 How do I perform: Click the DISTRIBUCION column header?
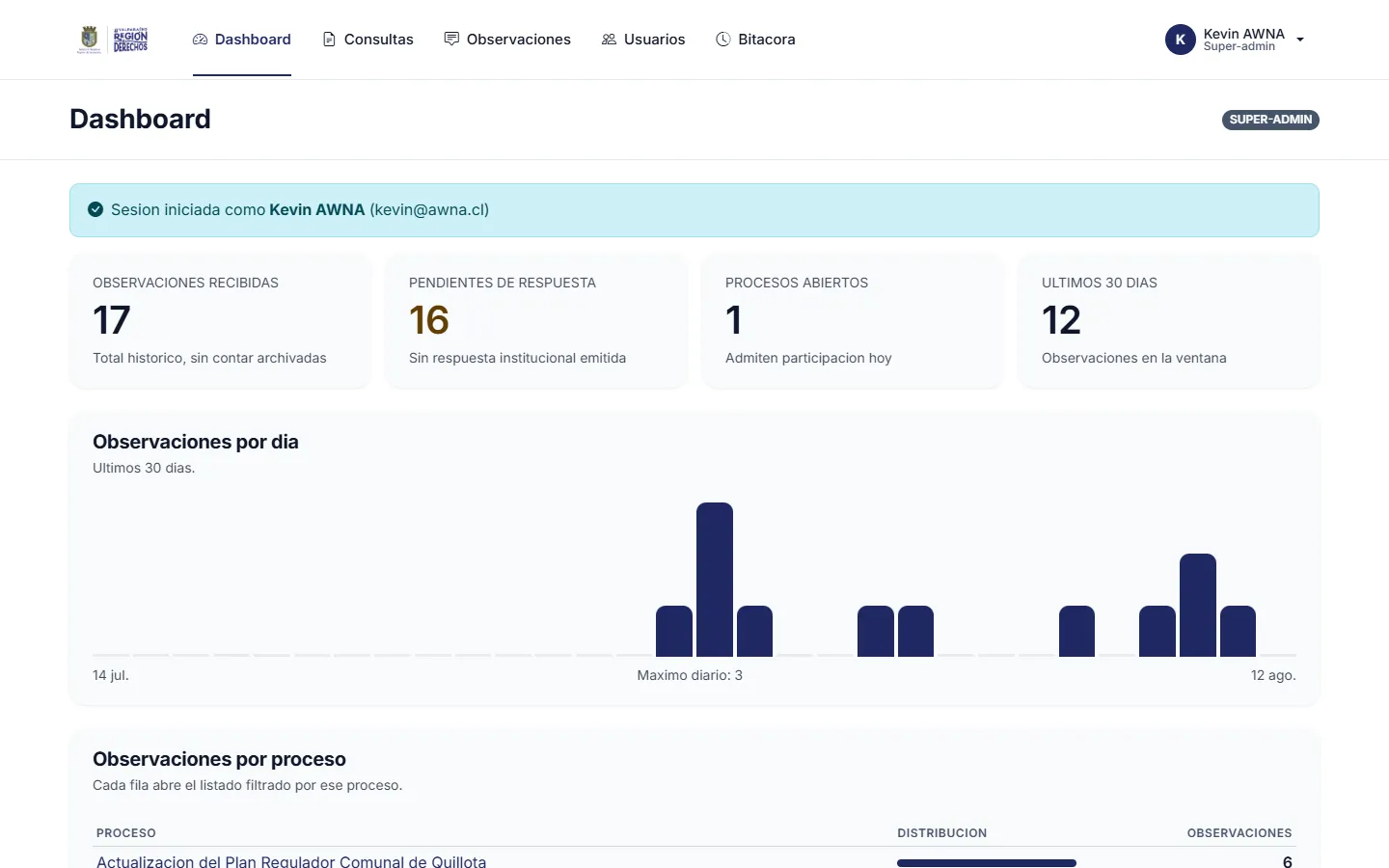coord(942,832)
